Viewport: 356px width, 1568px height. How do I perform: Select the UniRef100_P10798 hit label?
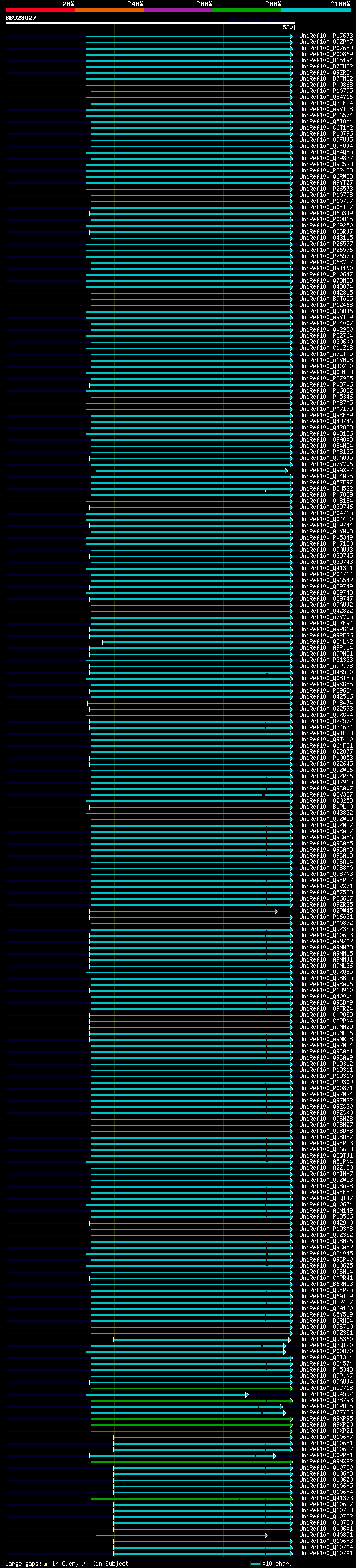click(326, 195)
